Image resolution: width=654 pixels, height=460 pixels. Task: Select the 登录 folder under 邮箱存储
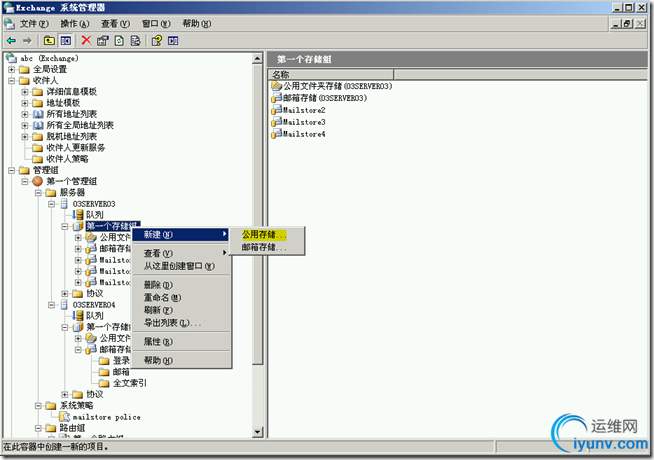pos(121,360)
